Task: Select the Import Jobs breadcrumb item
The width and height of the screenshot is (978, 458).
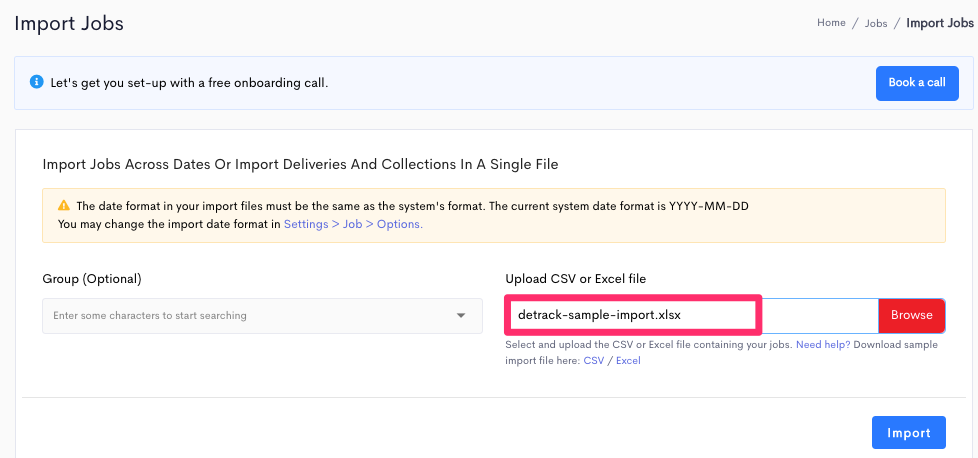Action: 939,23
